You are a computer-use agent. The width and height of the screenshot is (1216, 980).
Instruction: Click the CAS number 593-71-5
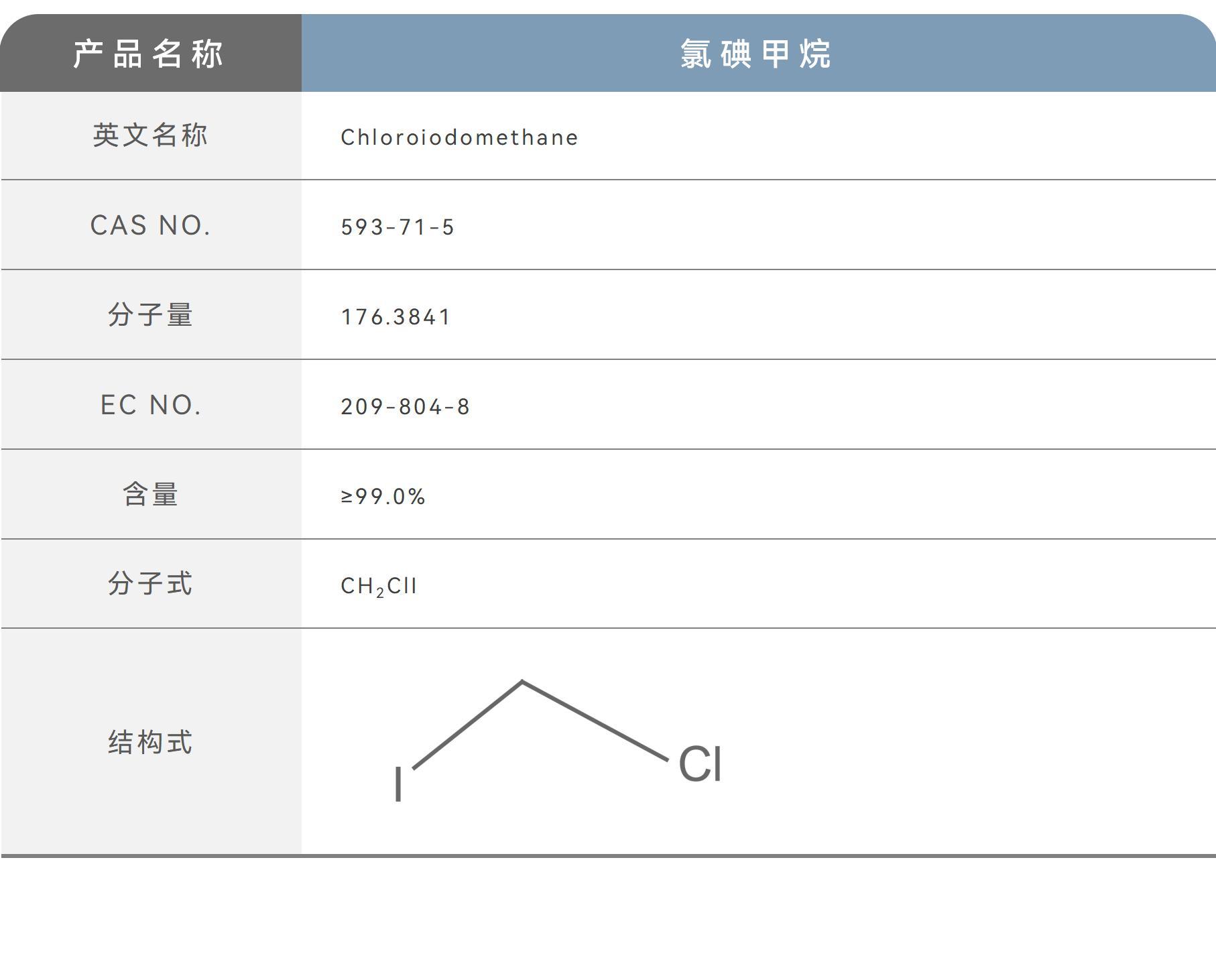[x=398, y=227]
